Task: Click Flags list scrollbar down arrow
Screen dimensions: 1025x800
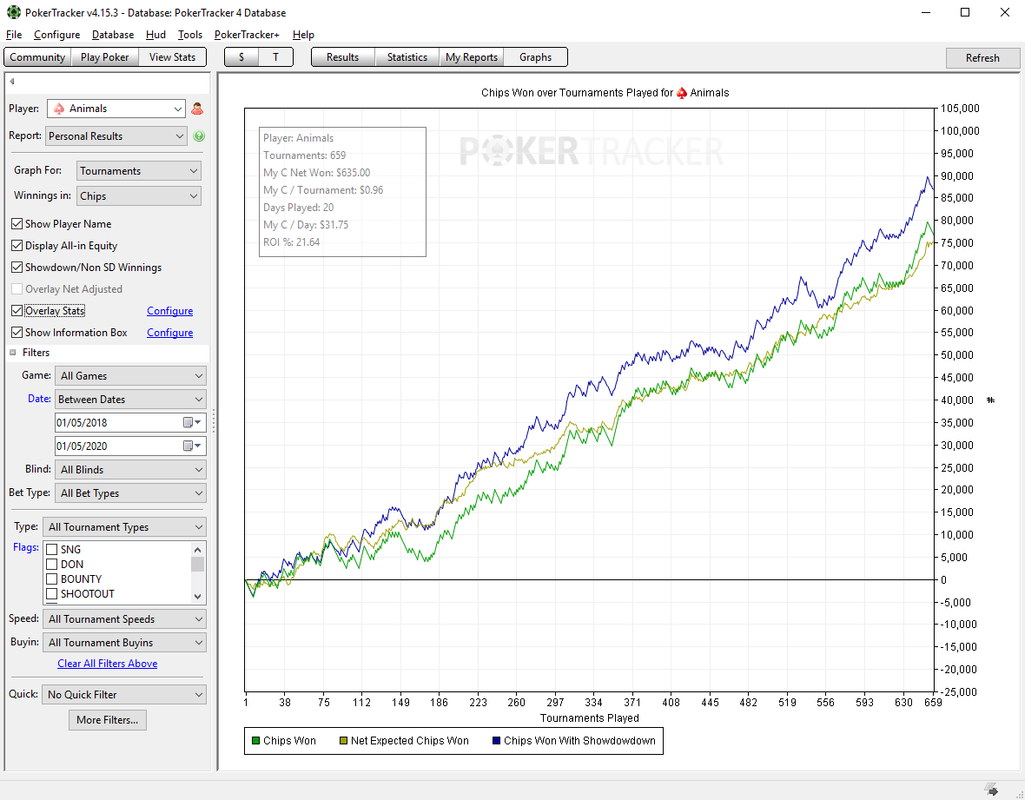Action: point(197,596)
